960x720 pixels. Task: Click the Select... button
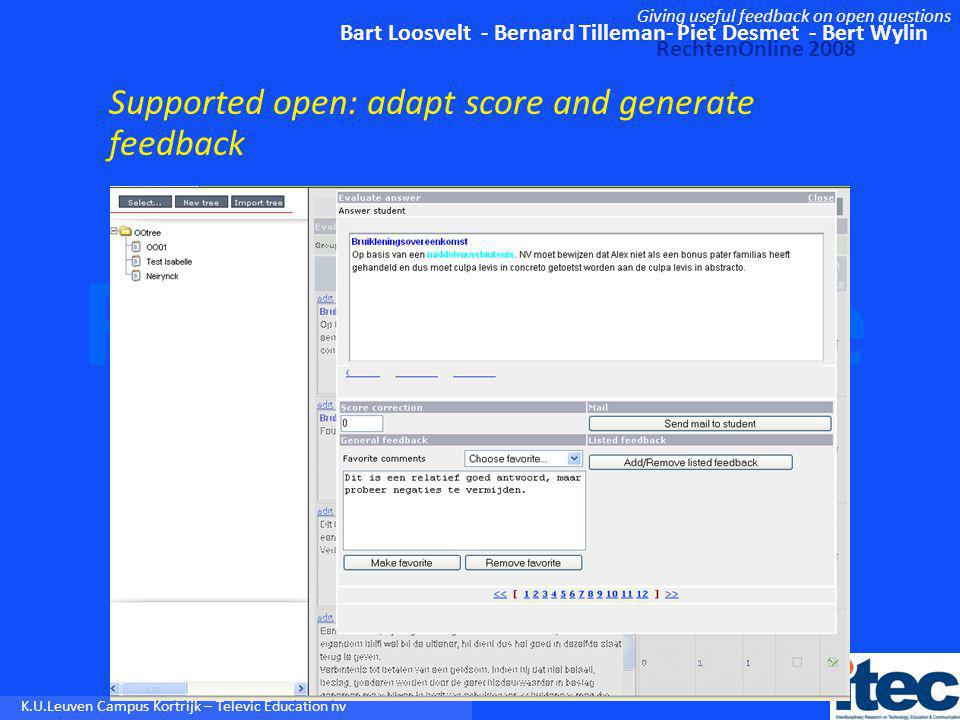[144, 203]
